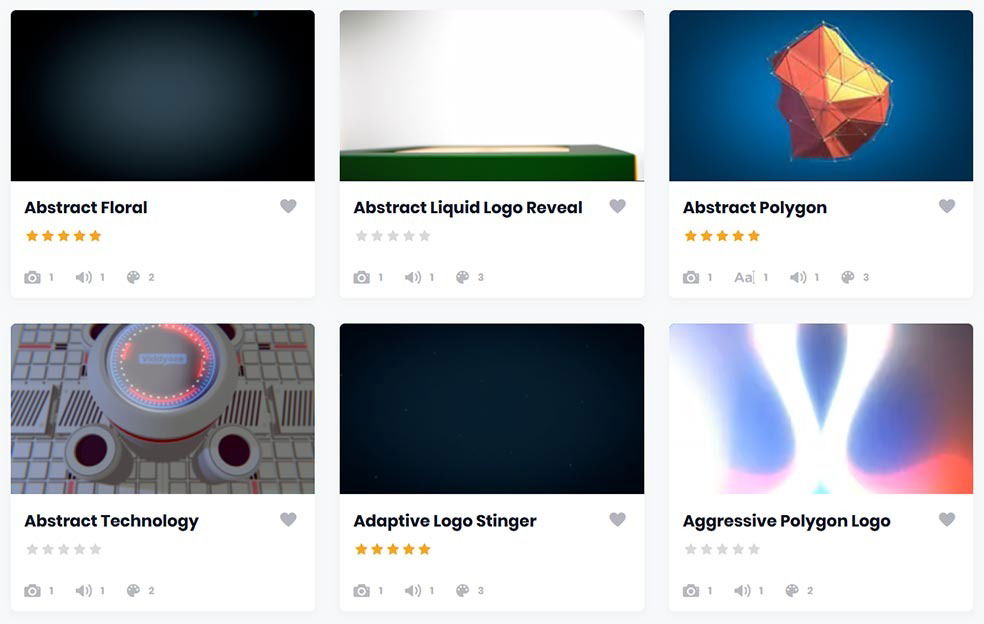Open Adaptive Logo Stinger title
This screenshot has width=984, height=624.
pyautogui.click(x=445, y=521)
